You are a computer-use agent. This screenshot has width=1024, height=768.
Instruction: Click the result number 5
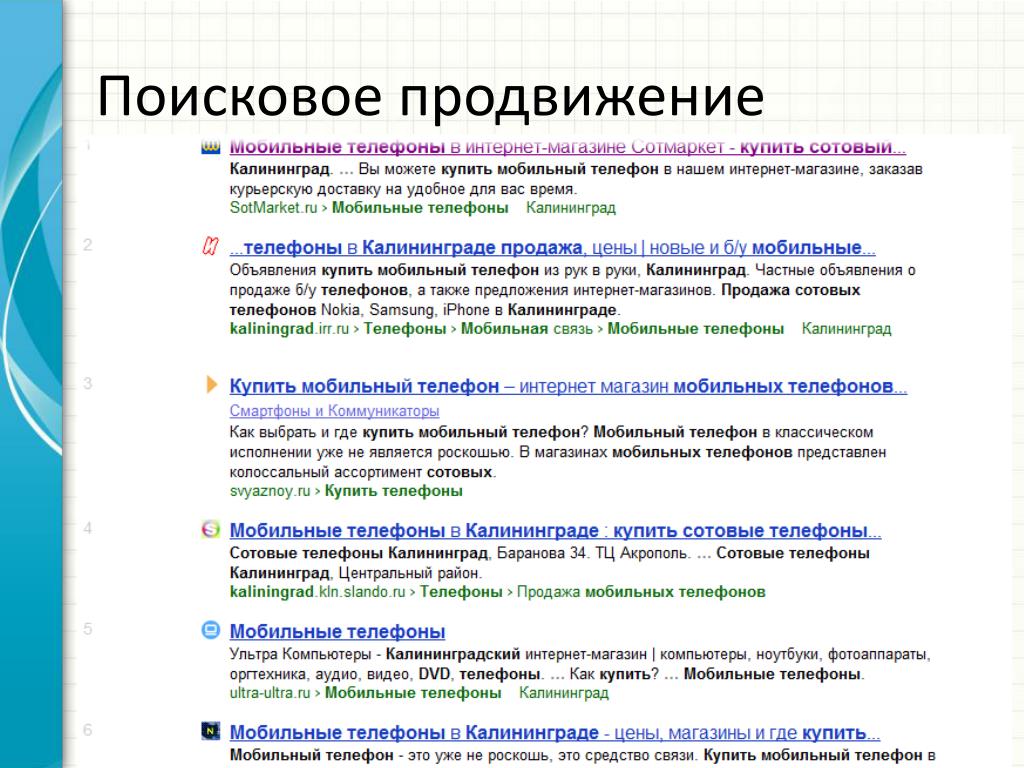pos(88,629)
